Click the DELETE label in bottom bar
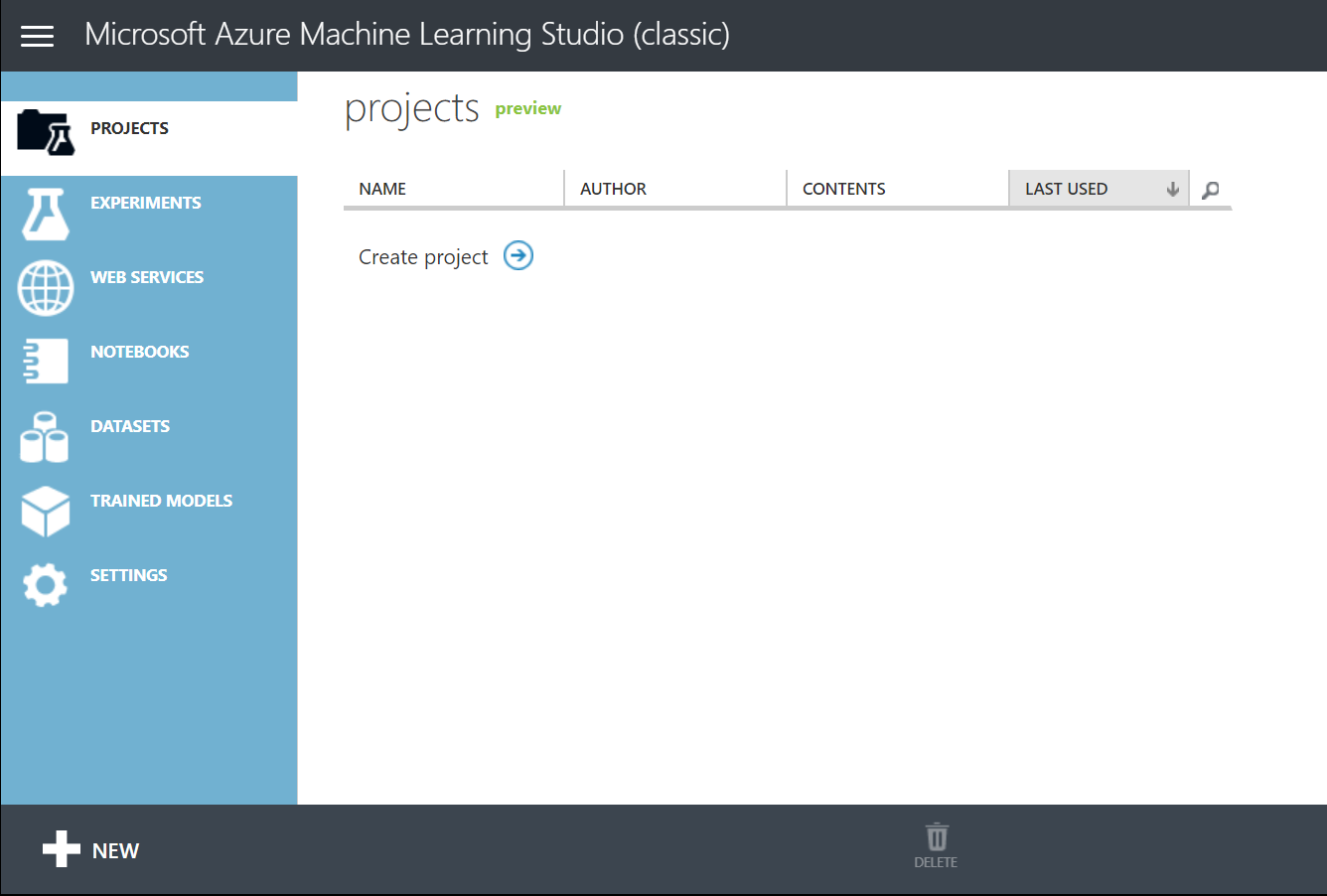Screen dimensions: 1327x896 [936, 862]
